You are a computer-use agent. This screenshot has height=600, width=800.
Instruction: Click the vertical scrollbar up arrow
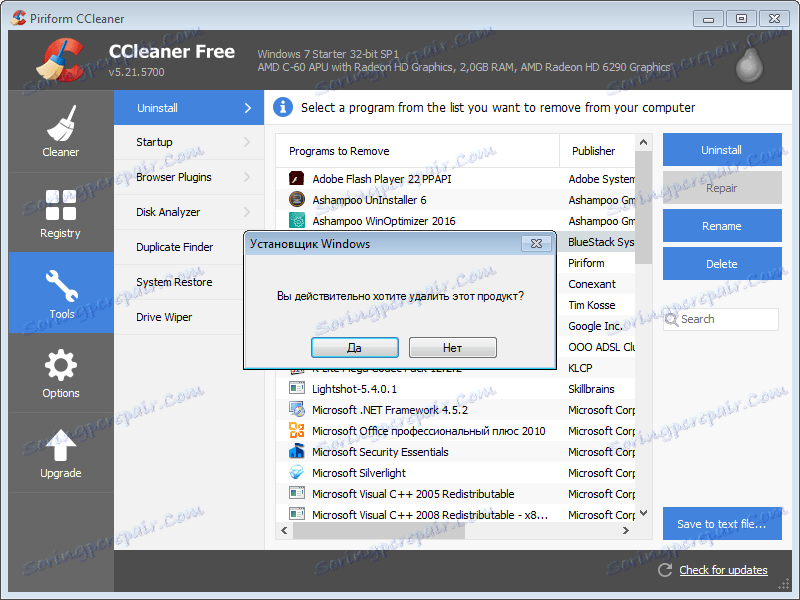pos(643,142)
